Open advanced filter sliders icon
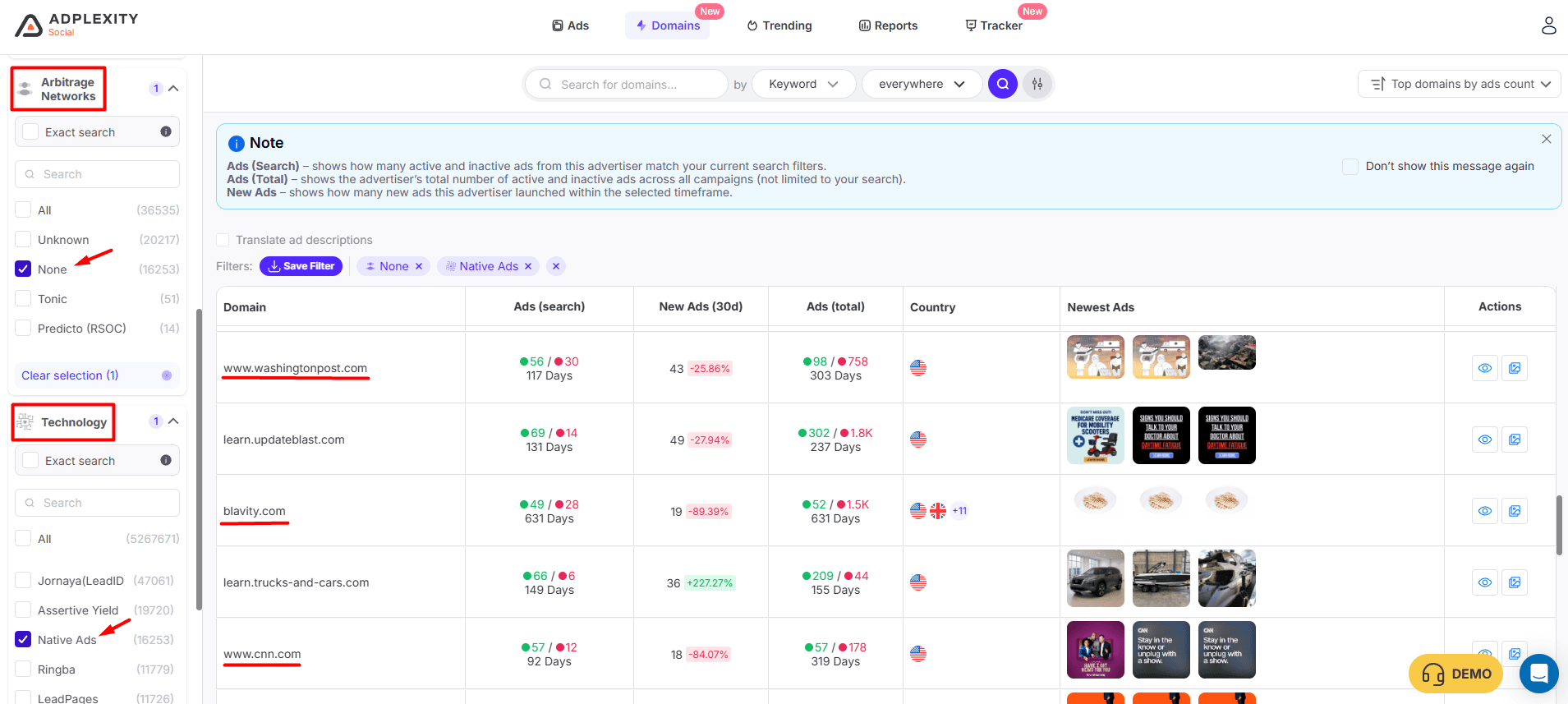 click(x=1037, y=84)
